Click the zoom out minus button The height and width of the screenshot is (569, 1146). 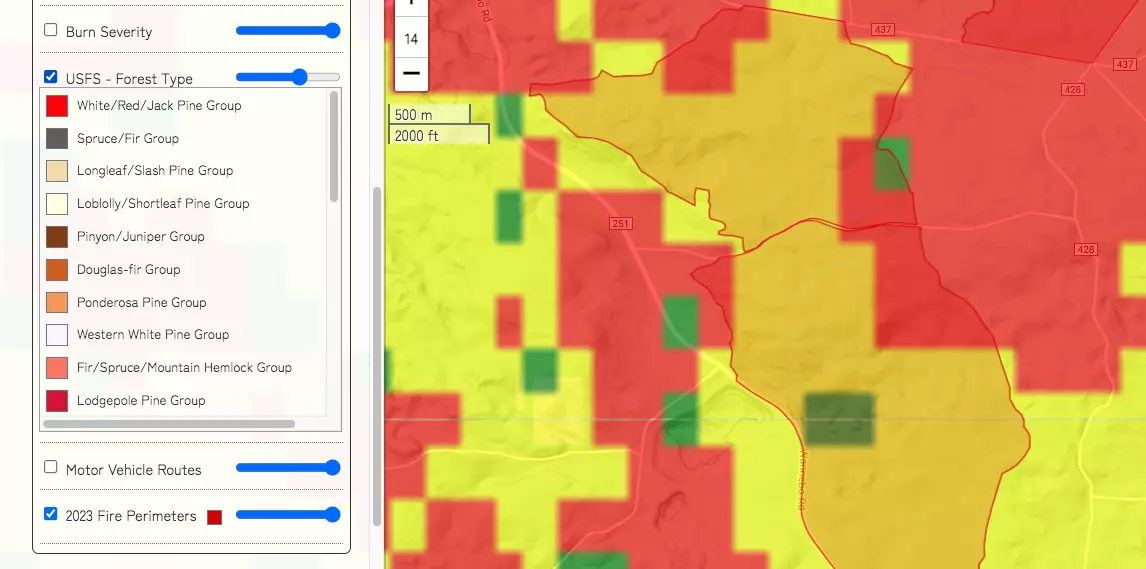(410, 73)
